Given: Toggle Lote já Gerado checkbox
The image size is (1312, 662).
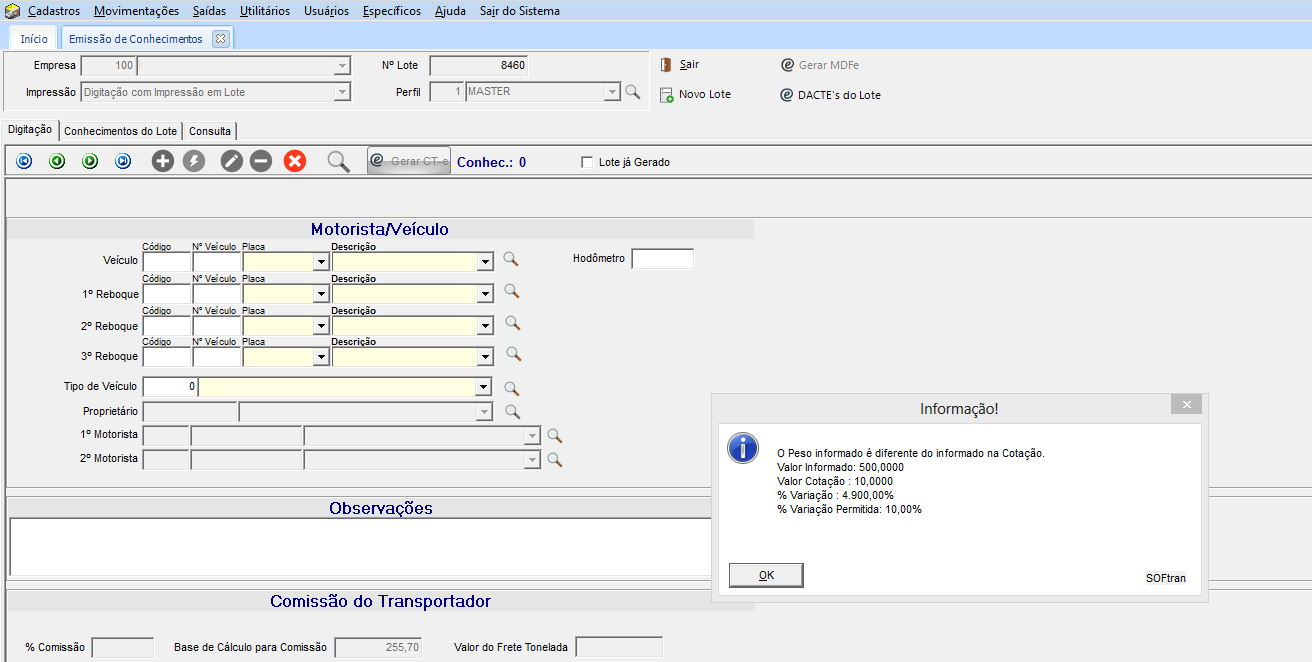Looking at the screenshot, I should click(587, 162).
